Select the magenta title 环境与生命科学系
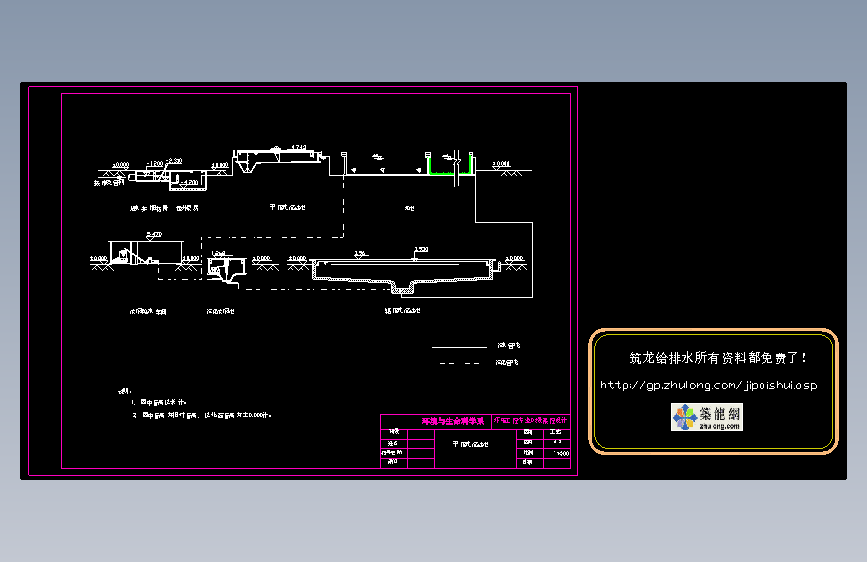The image size is (867, 562). pos(452,421)
